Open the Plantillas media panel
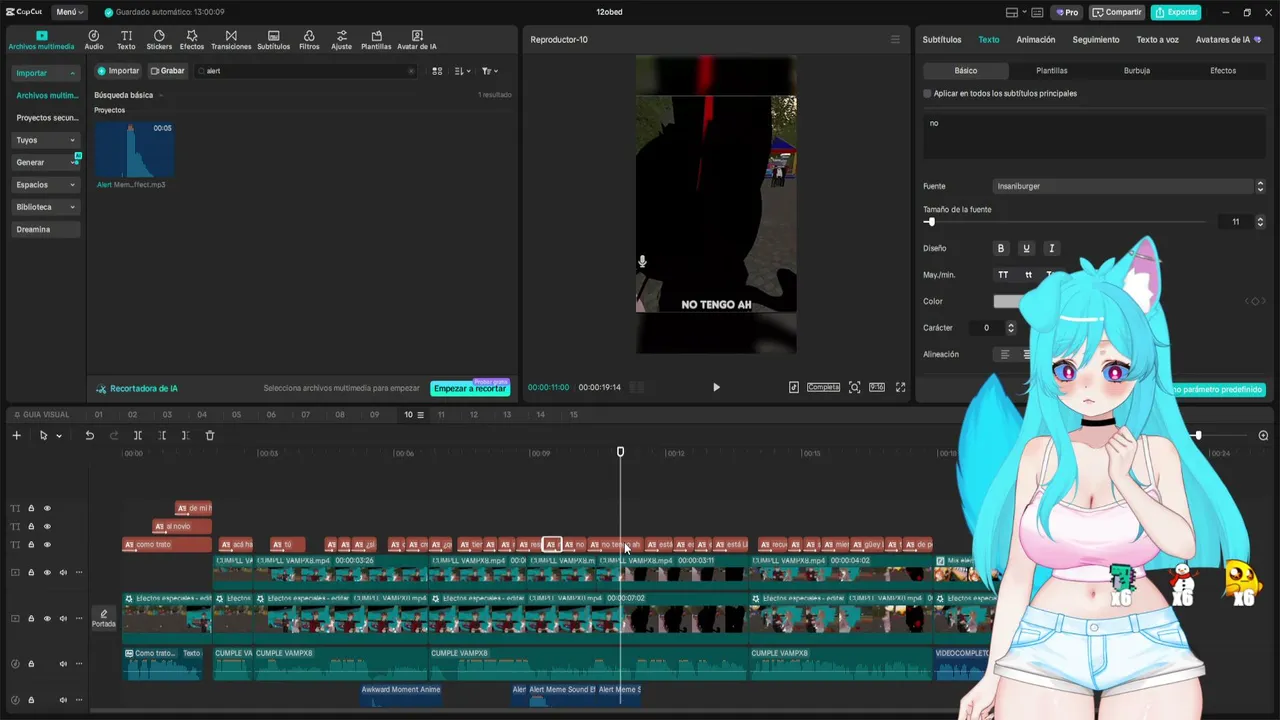The image size is (1280, 720). point(376,40)
